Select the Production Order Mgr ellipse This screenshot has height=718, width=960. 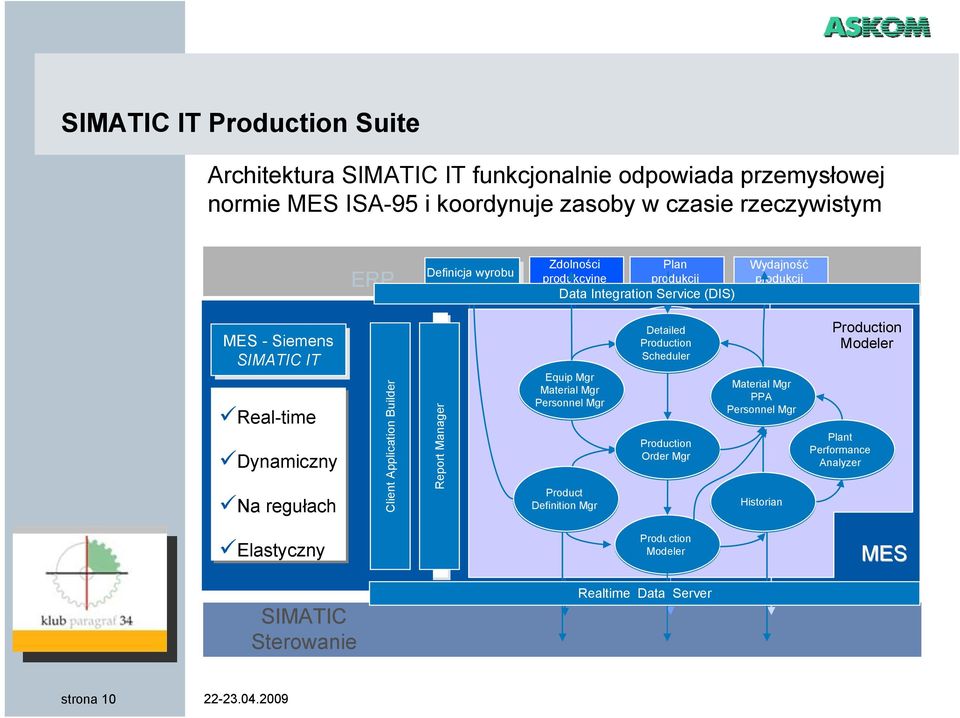tap(666, 449)
